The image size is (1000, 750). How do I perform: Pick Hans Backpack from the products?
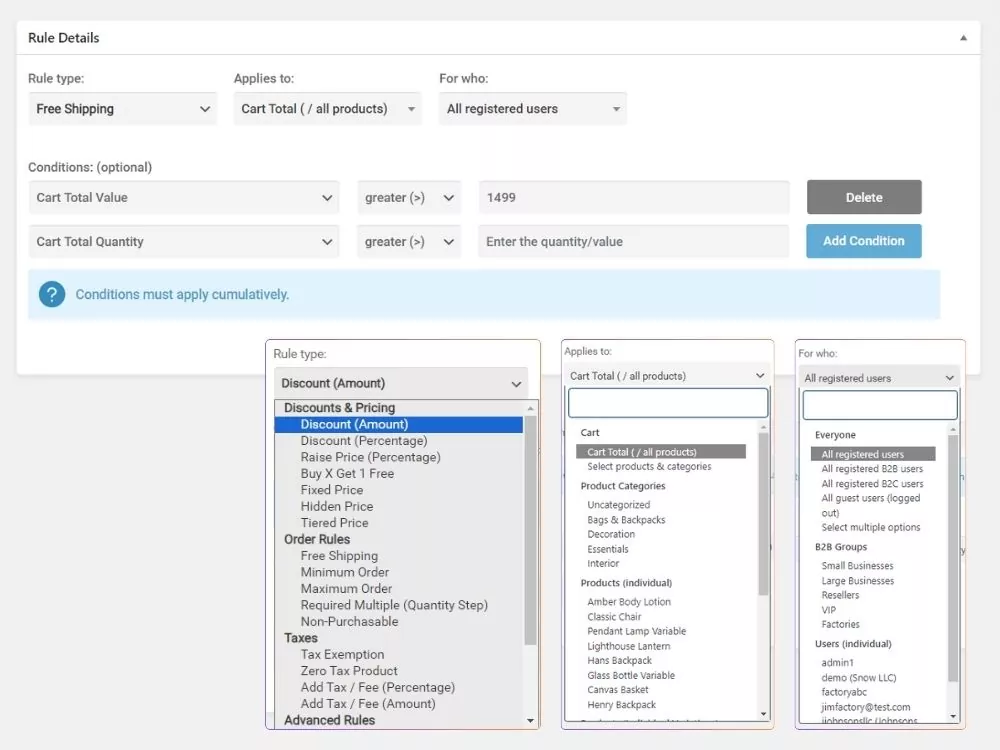pos(619,661)
